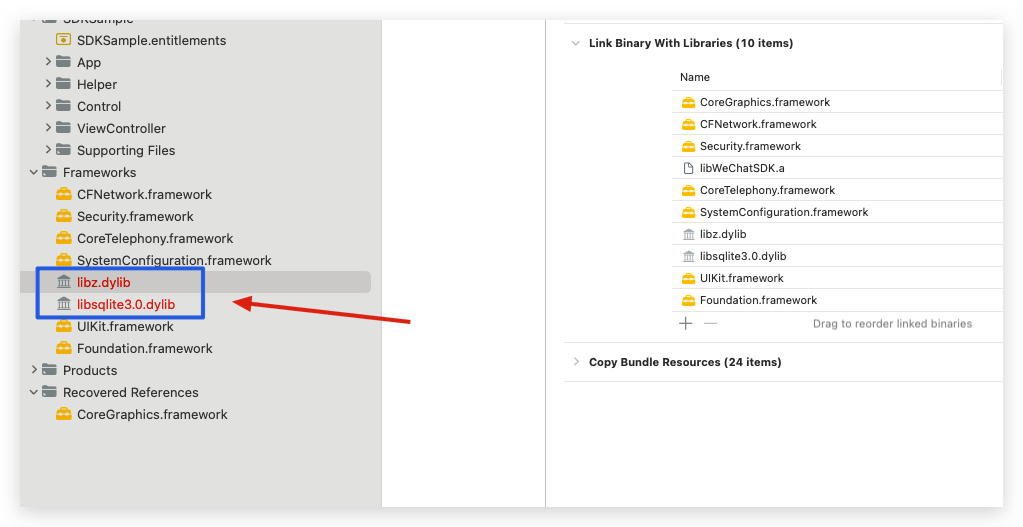The width and height of the screenshot is (1023, 527).
Task: Click the Name column header
Action: click(695, 77)
